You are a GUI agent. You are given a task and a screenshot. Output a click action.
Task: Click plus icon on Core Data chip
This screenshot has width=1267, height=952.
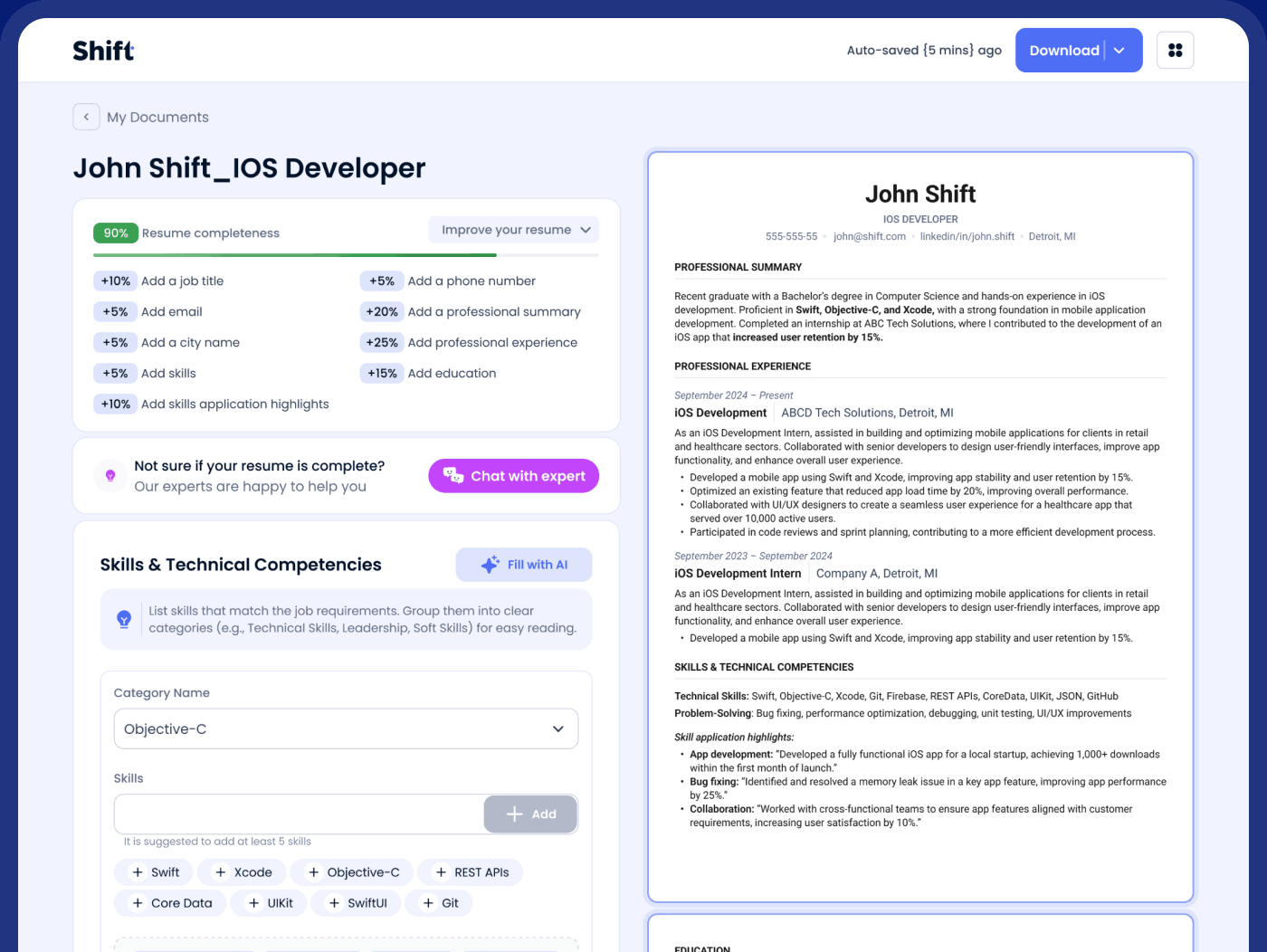(138, 903)
